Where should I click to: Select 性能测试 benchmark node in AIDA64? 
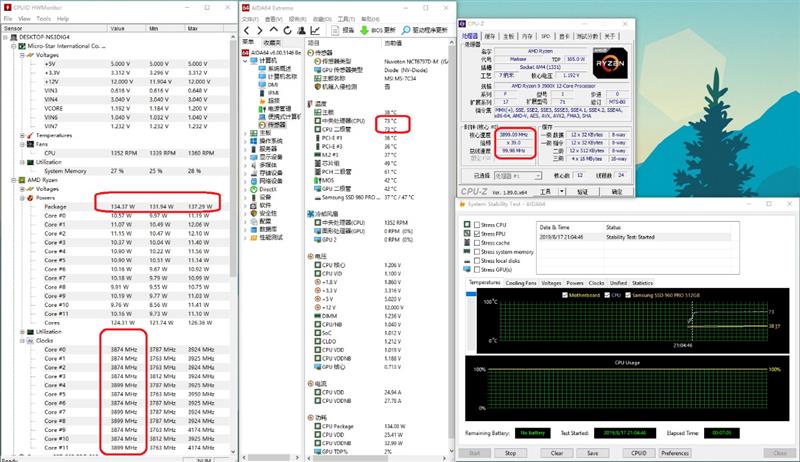point(271,238)
